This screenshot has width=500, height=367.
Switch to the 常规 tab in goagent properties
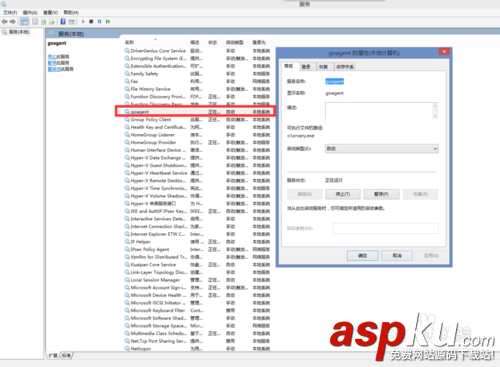coord(289,66)
